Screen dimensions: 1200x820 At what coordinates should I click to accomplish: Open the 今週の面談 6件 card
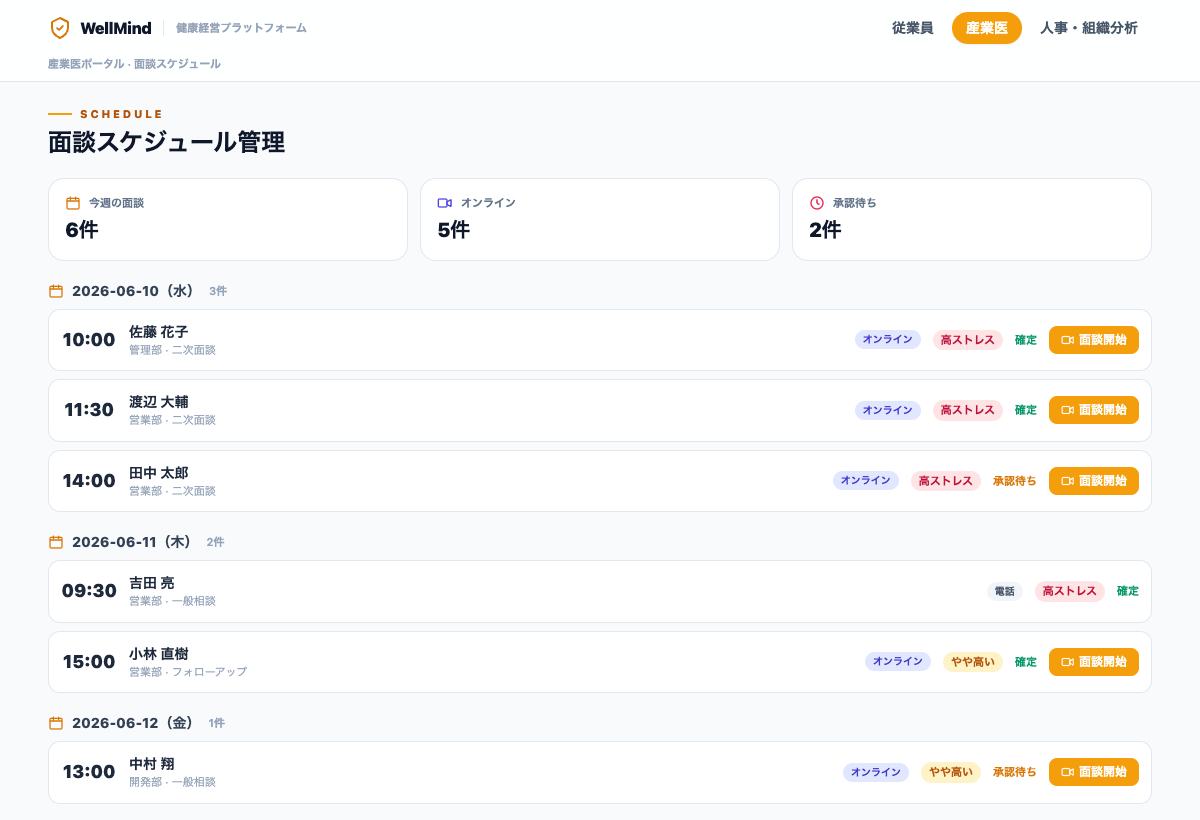click(x=228, y=219)
